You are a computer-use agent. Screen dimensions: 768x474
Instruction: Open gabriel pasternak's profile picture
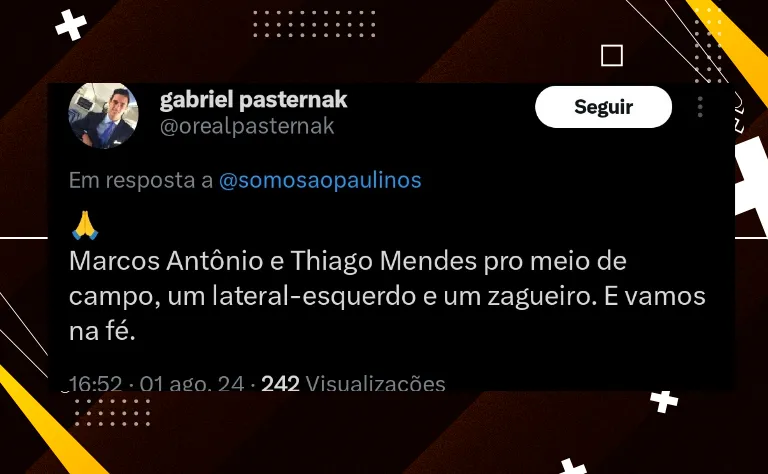(x=103, y=116)
